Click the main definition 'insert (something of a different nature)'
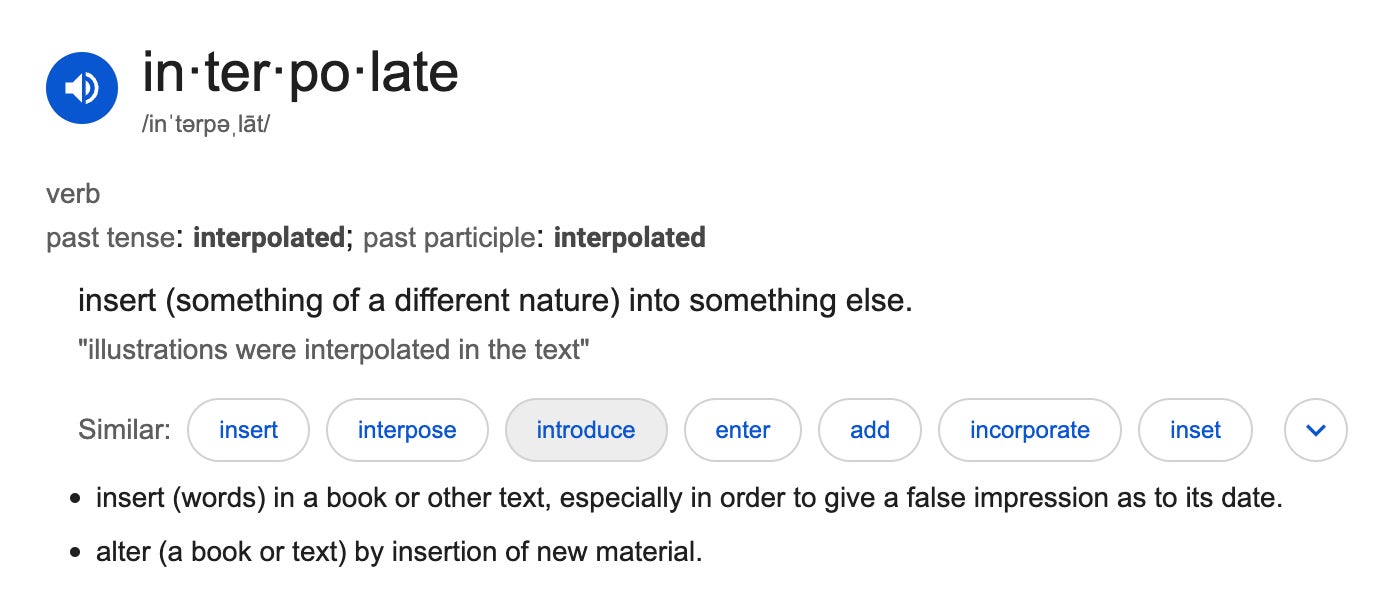1380x610 pixels. [495, 300]
